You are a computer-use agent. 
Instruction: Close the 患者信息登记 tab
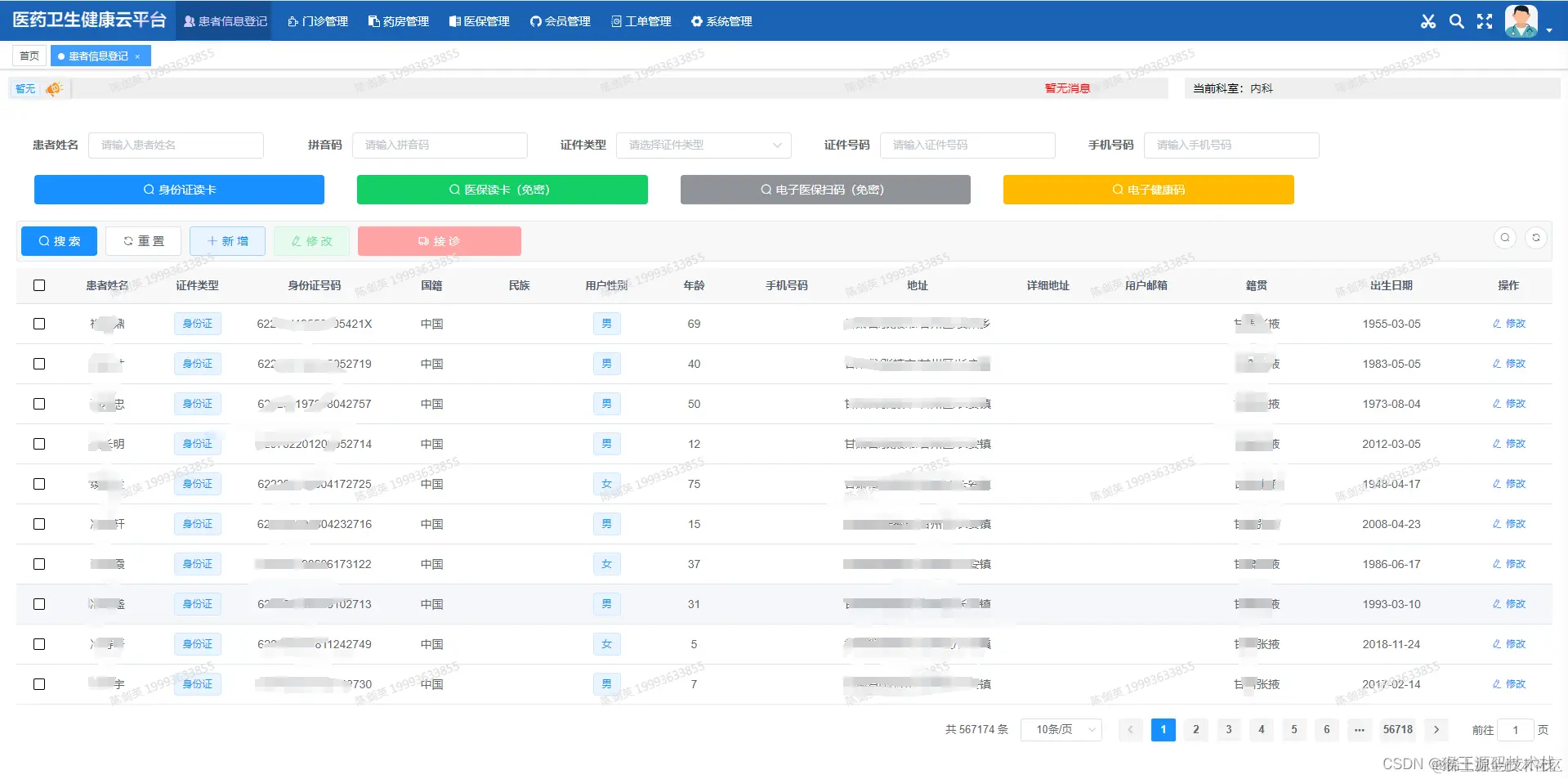137,56
